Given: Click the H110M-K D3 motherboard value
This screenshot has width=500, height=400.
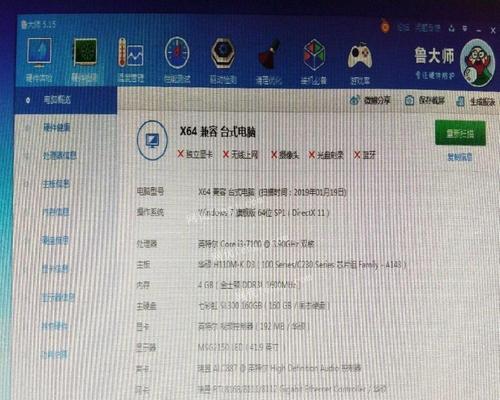Looking at the screenshot, I should point(302,265).
